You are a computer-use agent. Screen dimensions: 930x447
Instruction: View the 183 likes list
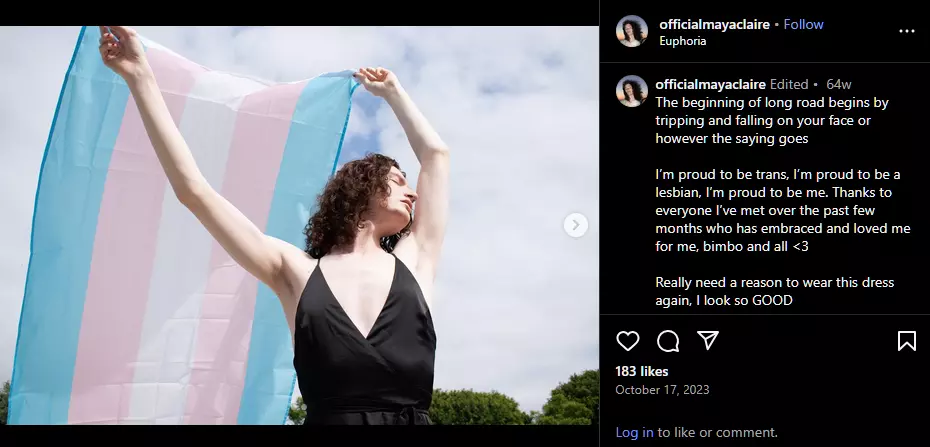642,371
